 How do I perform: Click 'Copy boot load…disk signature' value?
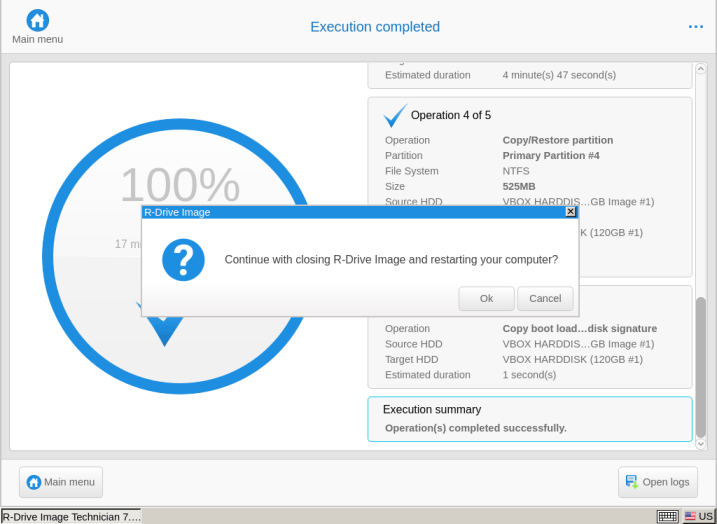[x=580, y=328]
